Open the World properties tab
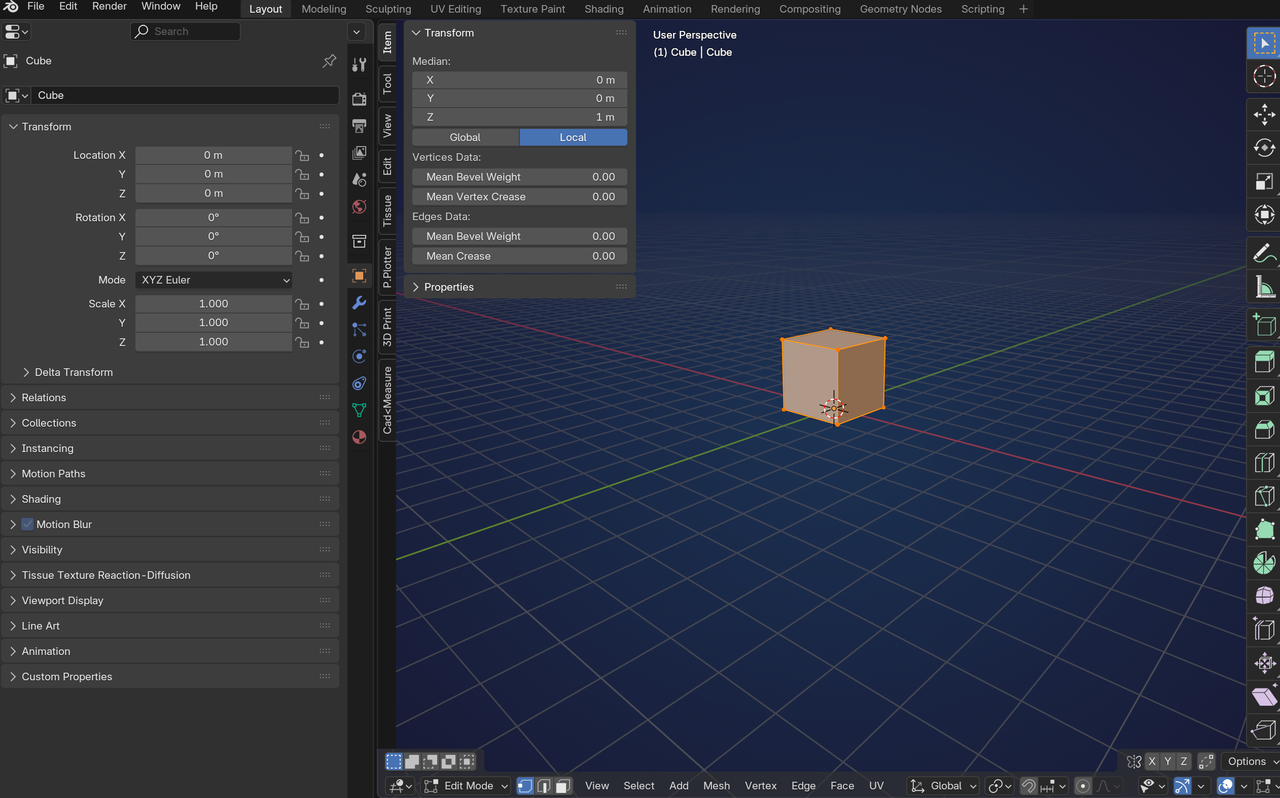 click(x=359, y=207)
